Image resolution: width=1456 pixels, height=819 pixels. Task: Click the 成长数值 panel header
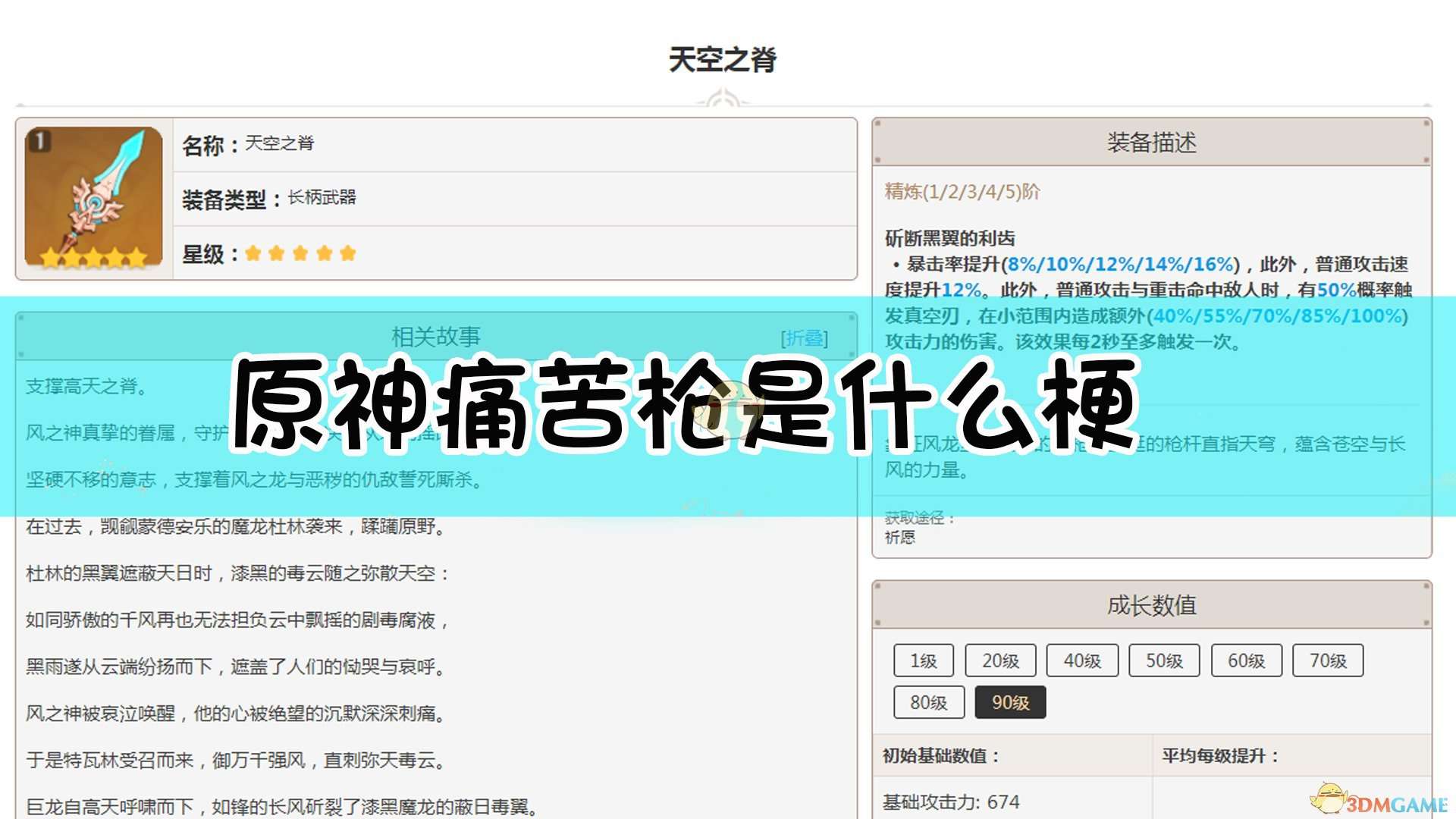pyautogui.click(x=1151, y=605)
